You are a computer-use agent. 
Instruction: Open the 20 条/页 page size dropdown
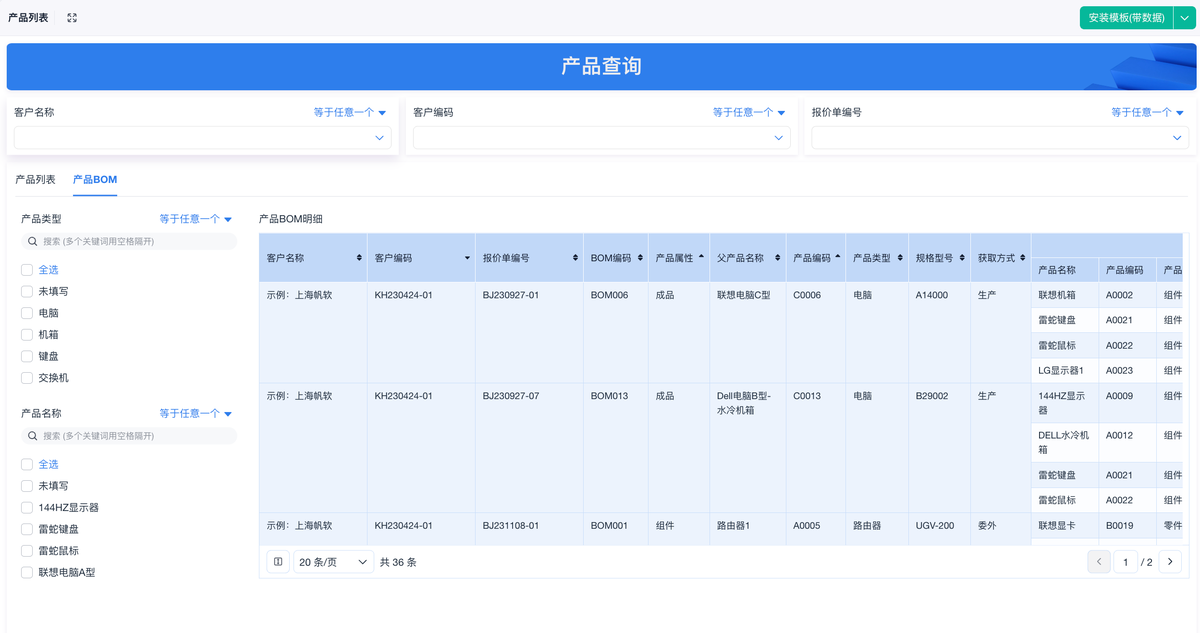333,562
